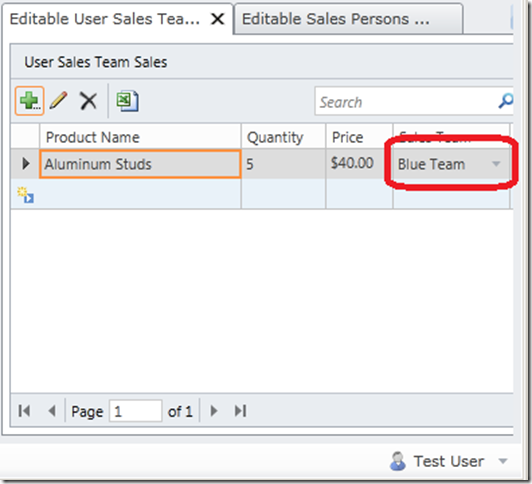Click the green plus Add new record icon
This screenshot has height=484, width=532.
click(30, 101)
